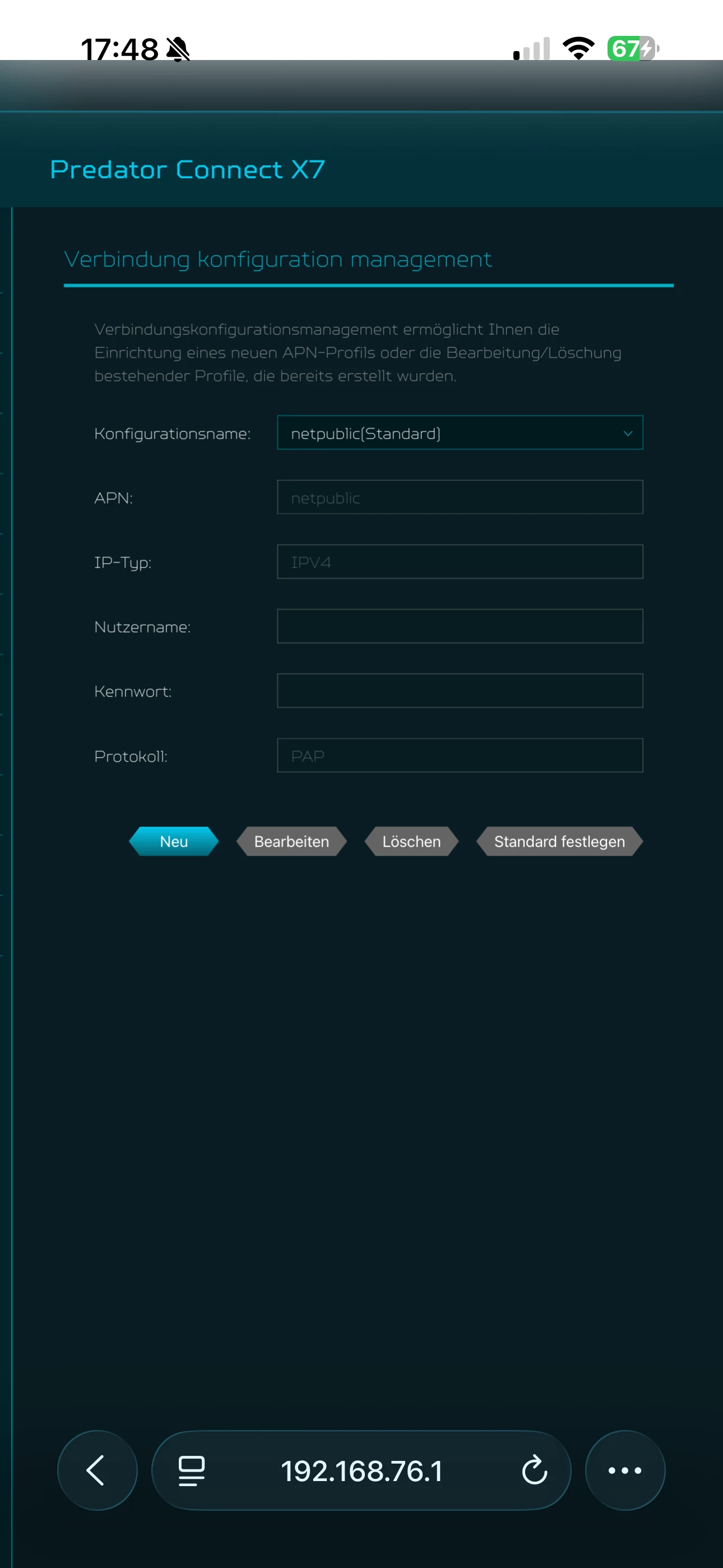Expand dropdown chevron next to netpublic(Standard)
723x1568 pixels.
[628, 433]
